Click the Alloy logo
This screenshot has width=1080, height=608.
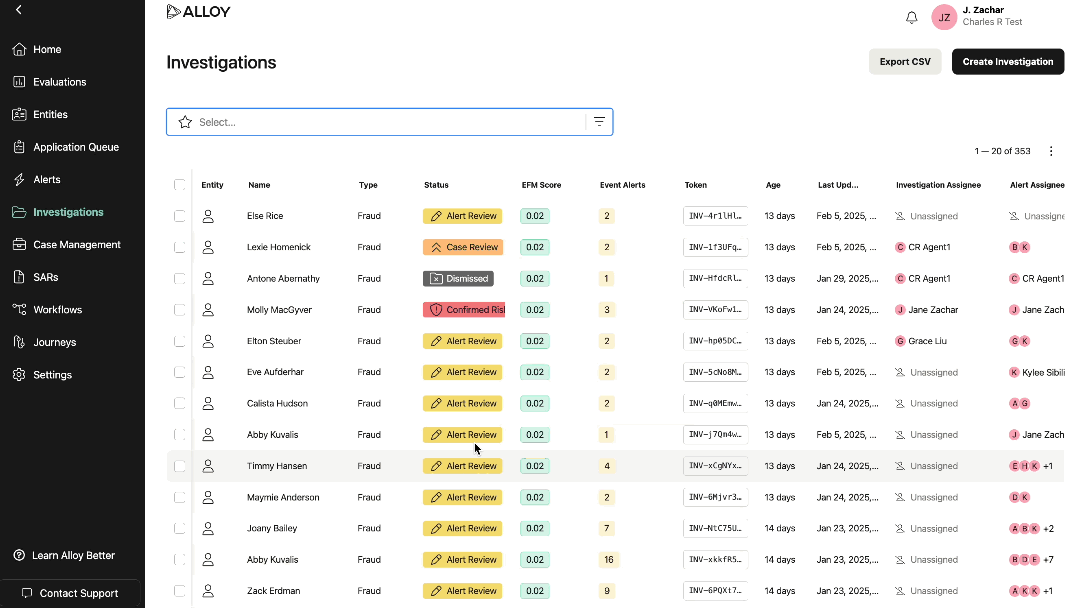(x=198, y=12)
